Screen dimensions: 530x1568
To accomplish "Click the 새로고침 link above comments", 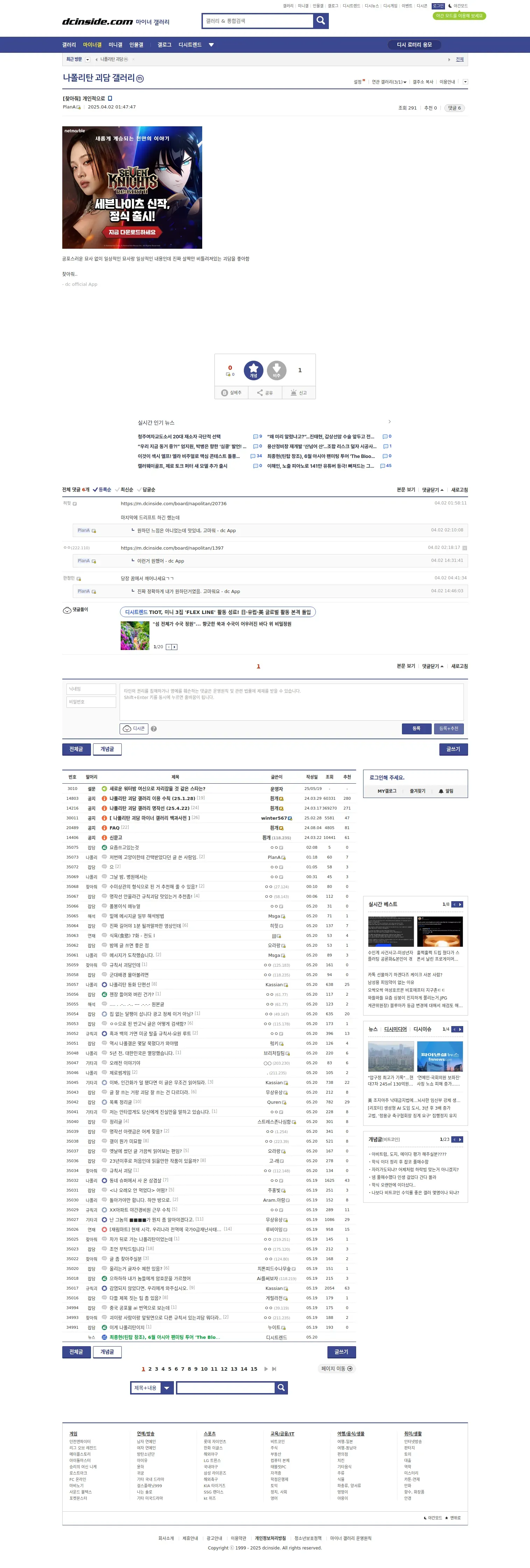I will tap(459, 490).
